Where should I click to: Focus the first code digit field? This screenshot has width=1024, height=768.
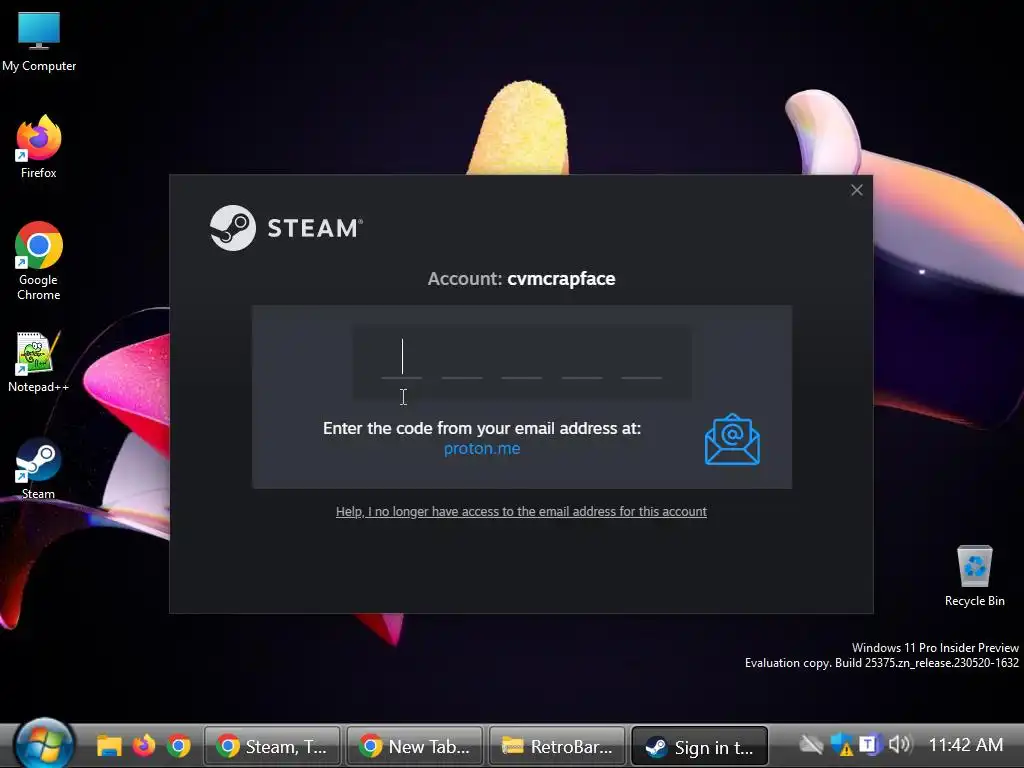click(x=402, y=359)
